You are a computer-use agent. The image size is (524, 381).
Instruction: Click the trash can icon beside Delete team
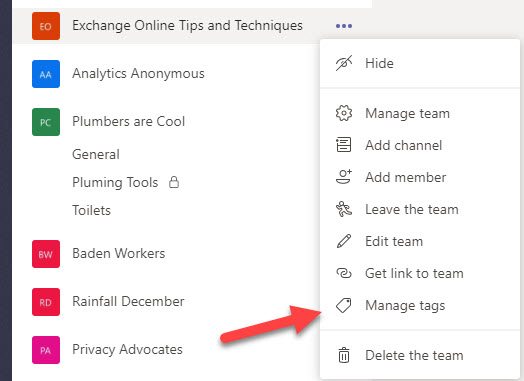coord(344,355)
